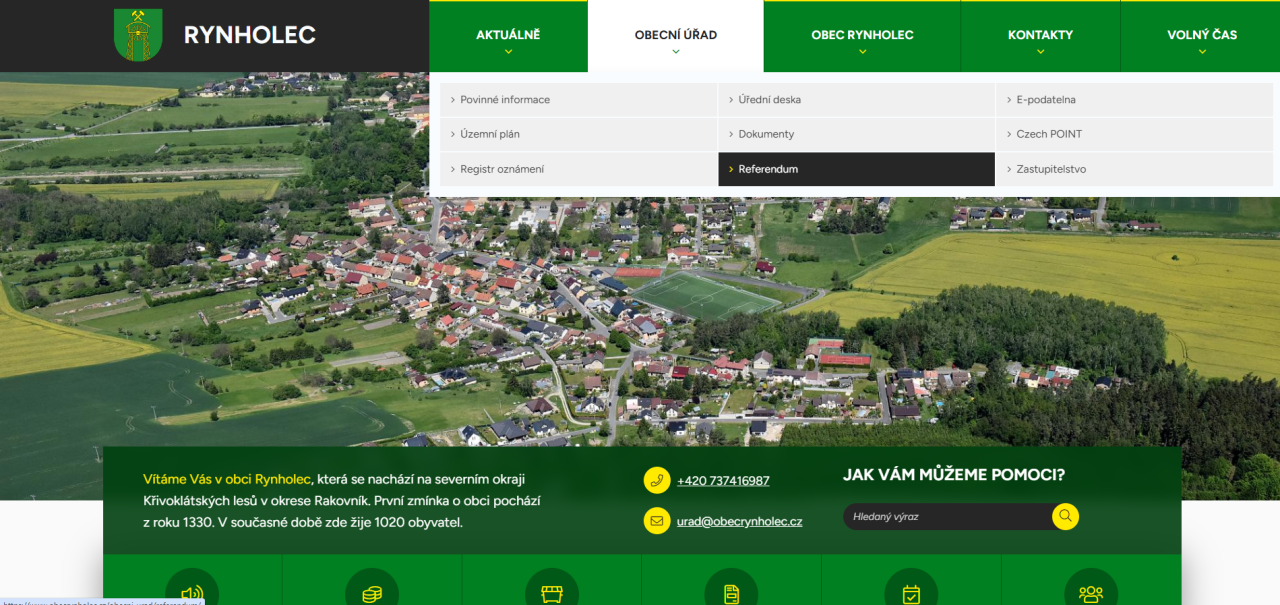The width and height of the screenshot is (1280, 605).
Task: Open the people group icon tile
Action: (x=1090, y=590)
